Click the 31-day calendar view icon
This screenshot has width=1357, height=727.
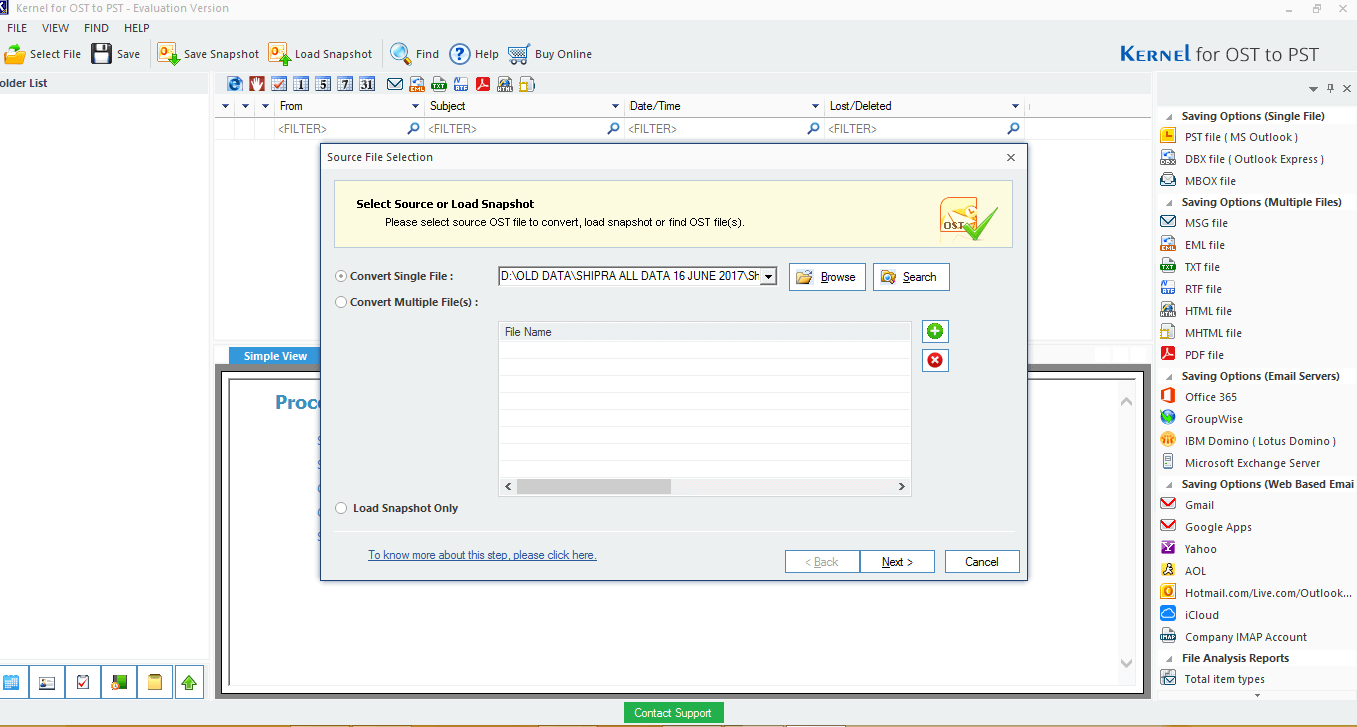367,84
